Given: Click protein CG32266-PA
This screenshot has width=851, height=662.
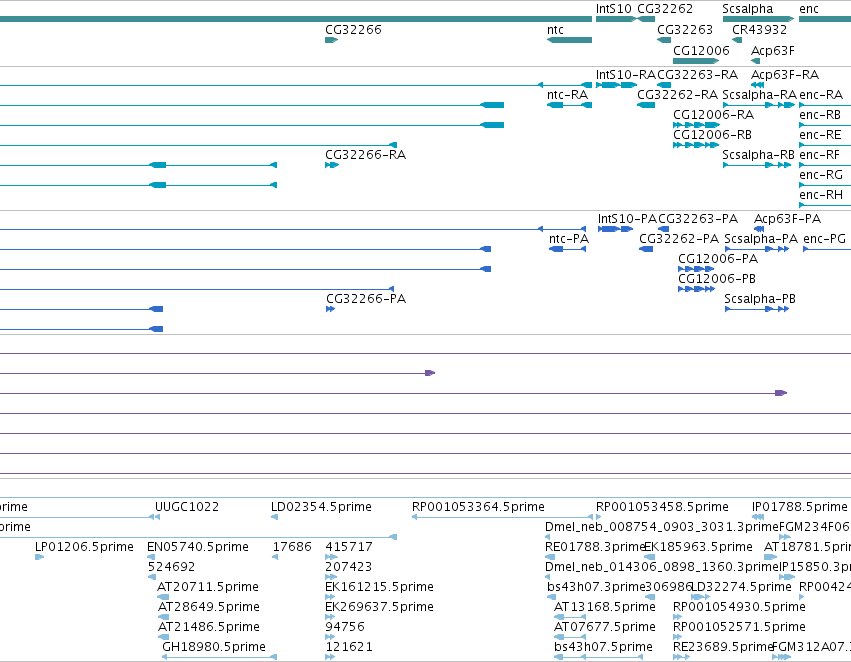Looking at the screenshot, I should [366, 299].
